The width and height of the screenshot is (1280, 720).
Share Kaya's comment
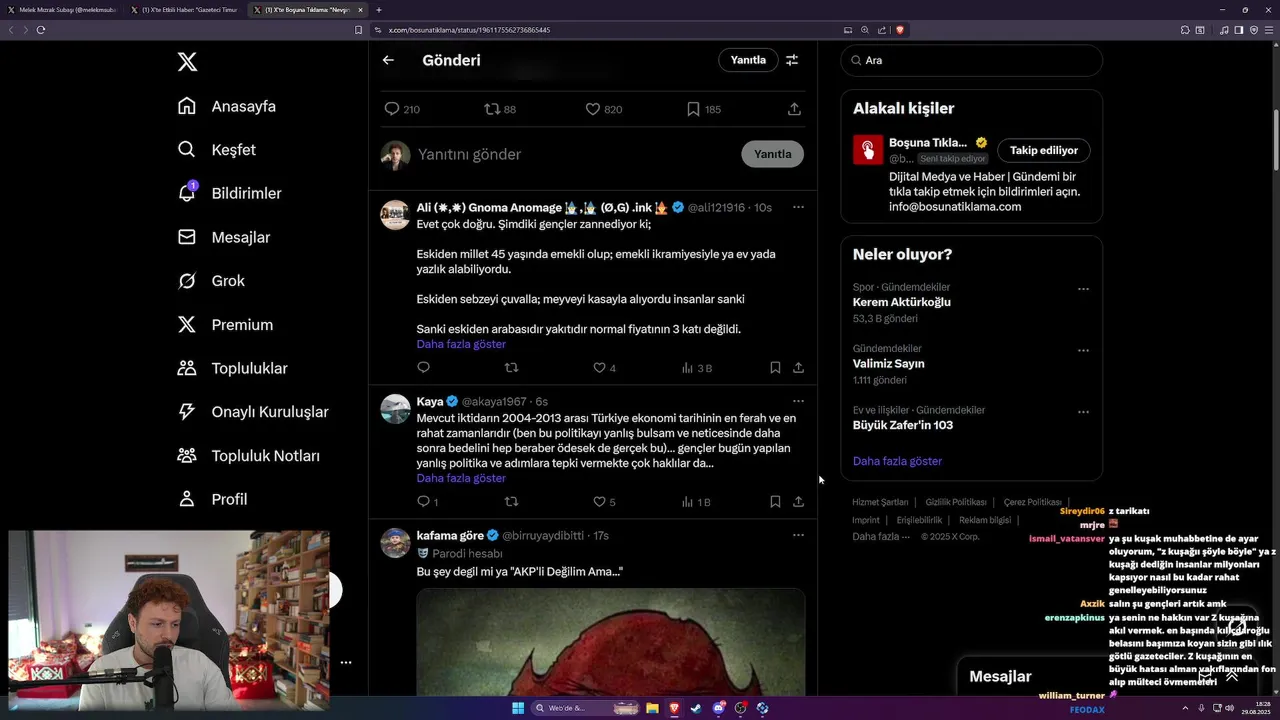tap(798, 502)
